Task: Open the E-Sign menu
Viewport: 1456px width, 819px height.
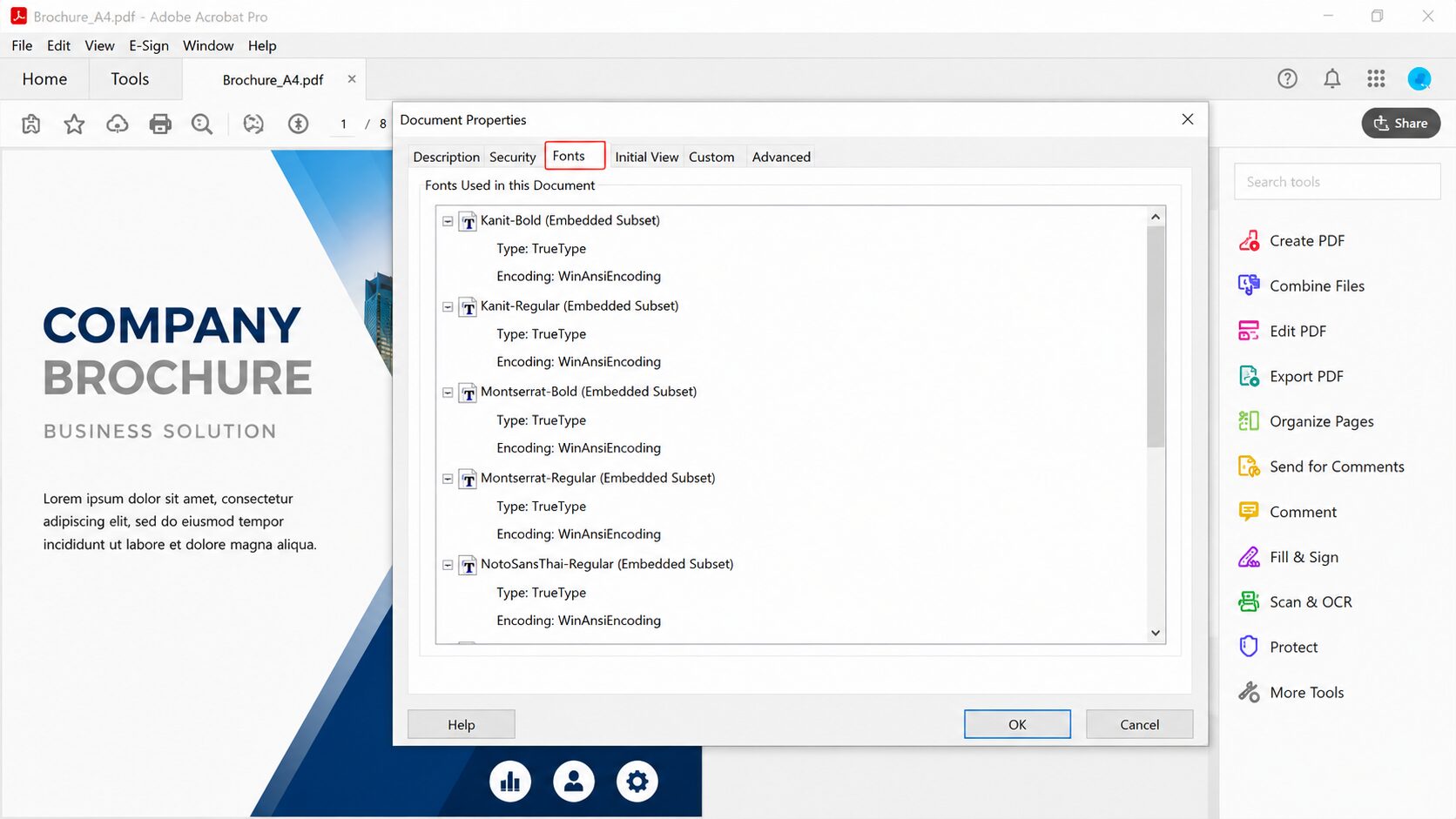Action: tap(149, 46)
